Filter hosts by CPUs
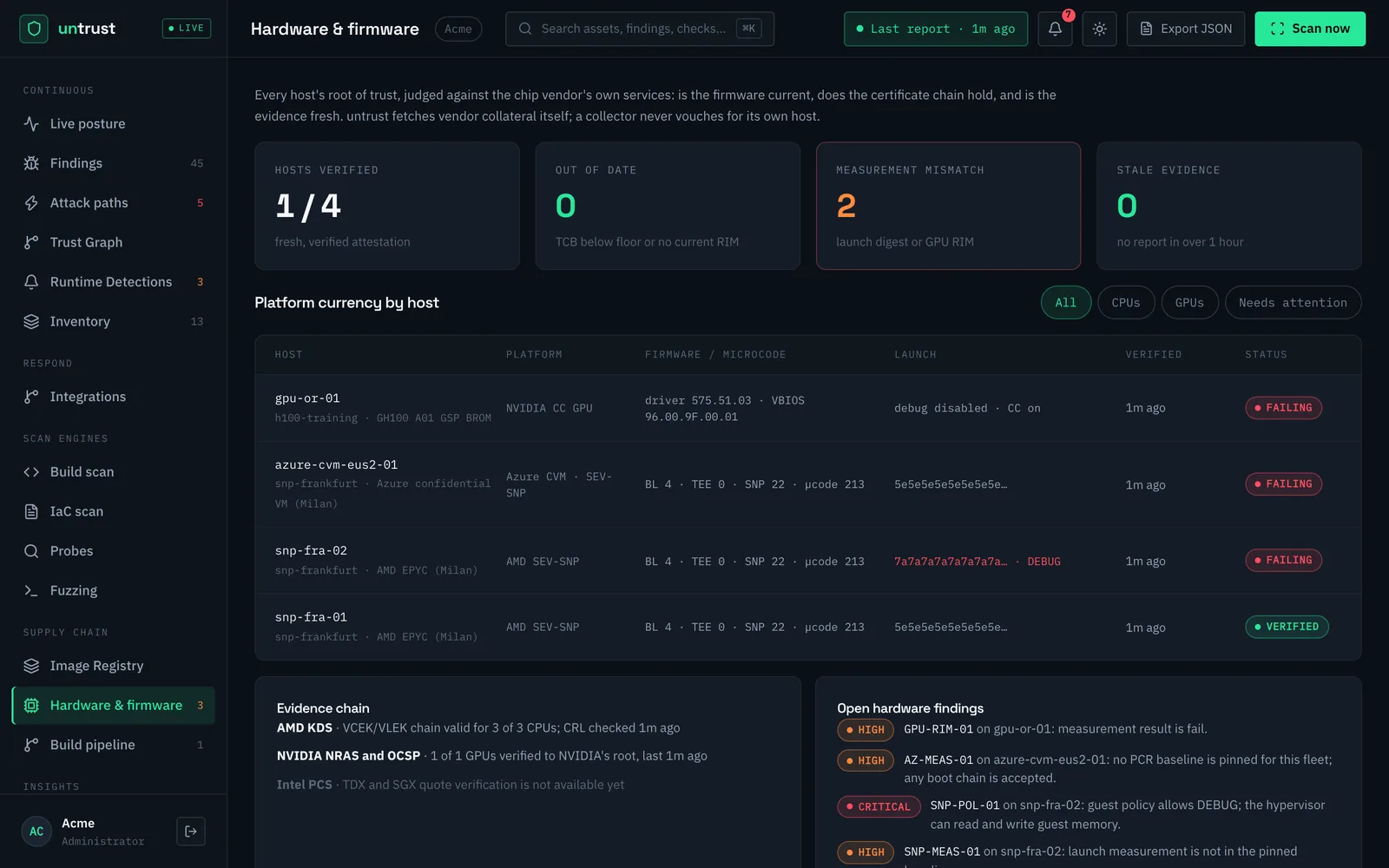Image resolution: width=1389 pixels, height=868 pixels. (1126, 303)
